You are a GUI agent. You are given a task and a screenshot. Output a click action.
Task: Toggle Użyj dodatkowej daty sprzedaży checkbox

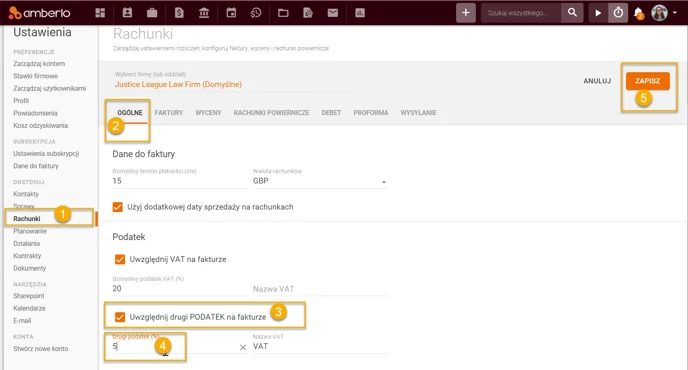tap(118, 207)
